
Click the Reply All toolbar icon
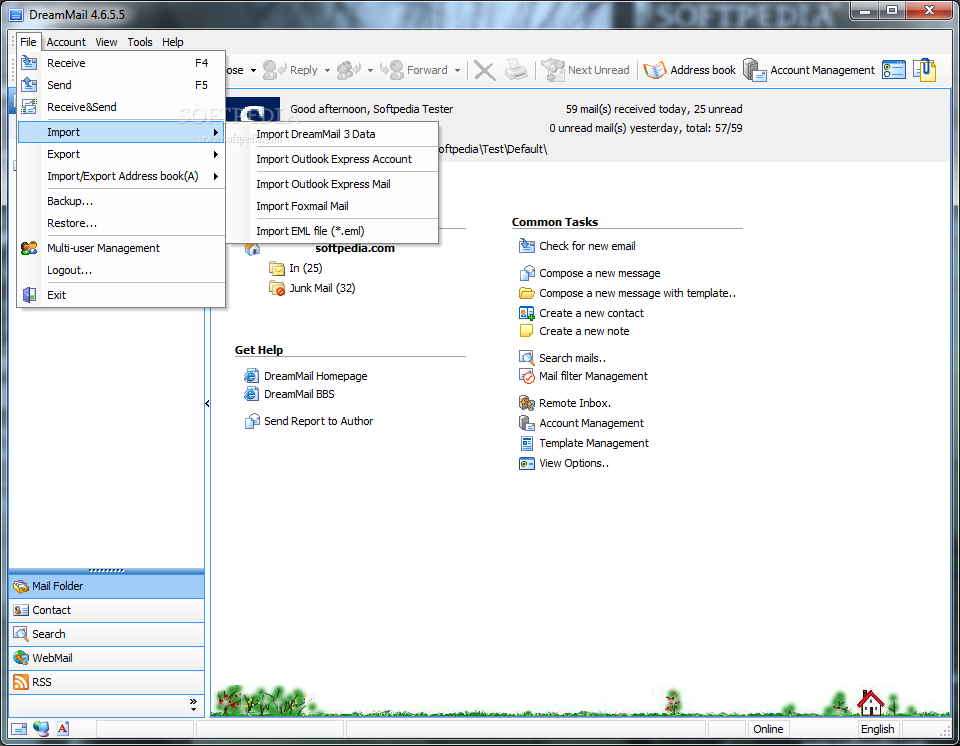[x=348, y=70]
